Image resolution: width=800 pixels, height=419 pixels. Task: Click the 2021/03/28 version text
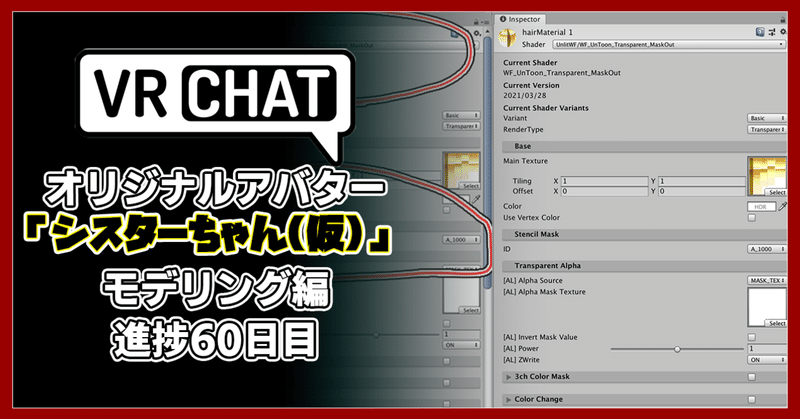click(524, 95)
